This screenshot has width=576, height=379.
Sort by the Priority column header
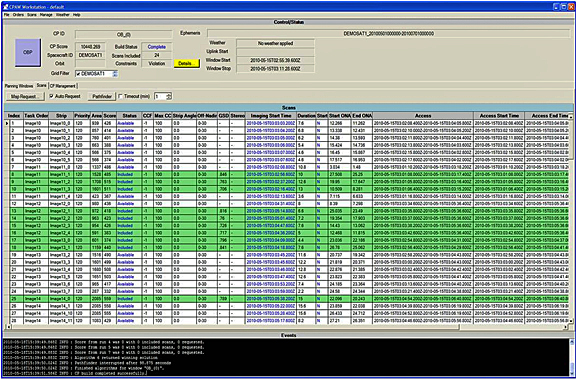point(82,116)
